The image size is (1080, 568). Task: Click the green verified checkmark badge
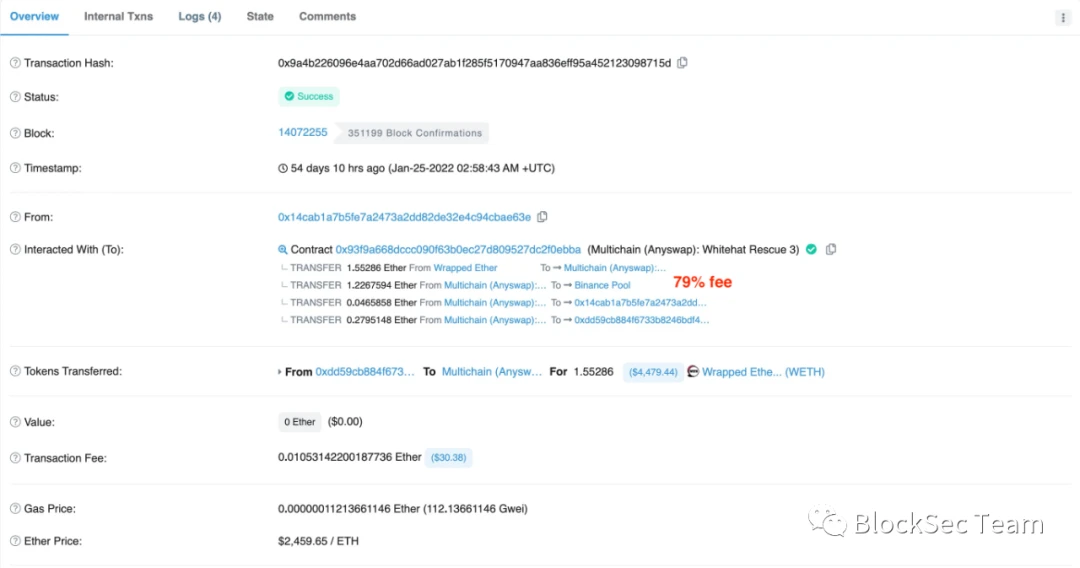click(x=811, y=249)
